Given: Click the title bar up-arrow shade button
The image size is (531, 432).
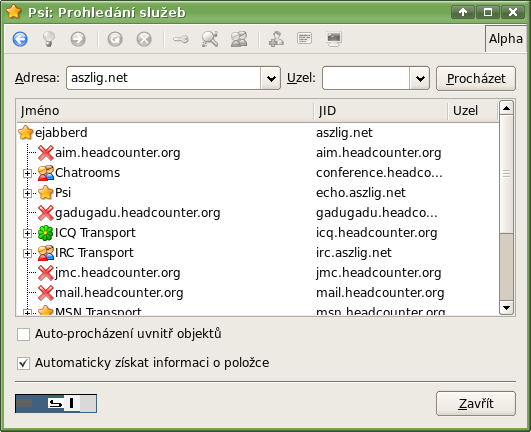Looking at the screenshot, I should [463, 13].
